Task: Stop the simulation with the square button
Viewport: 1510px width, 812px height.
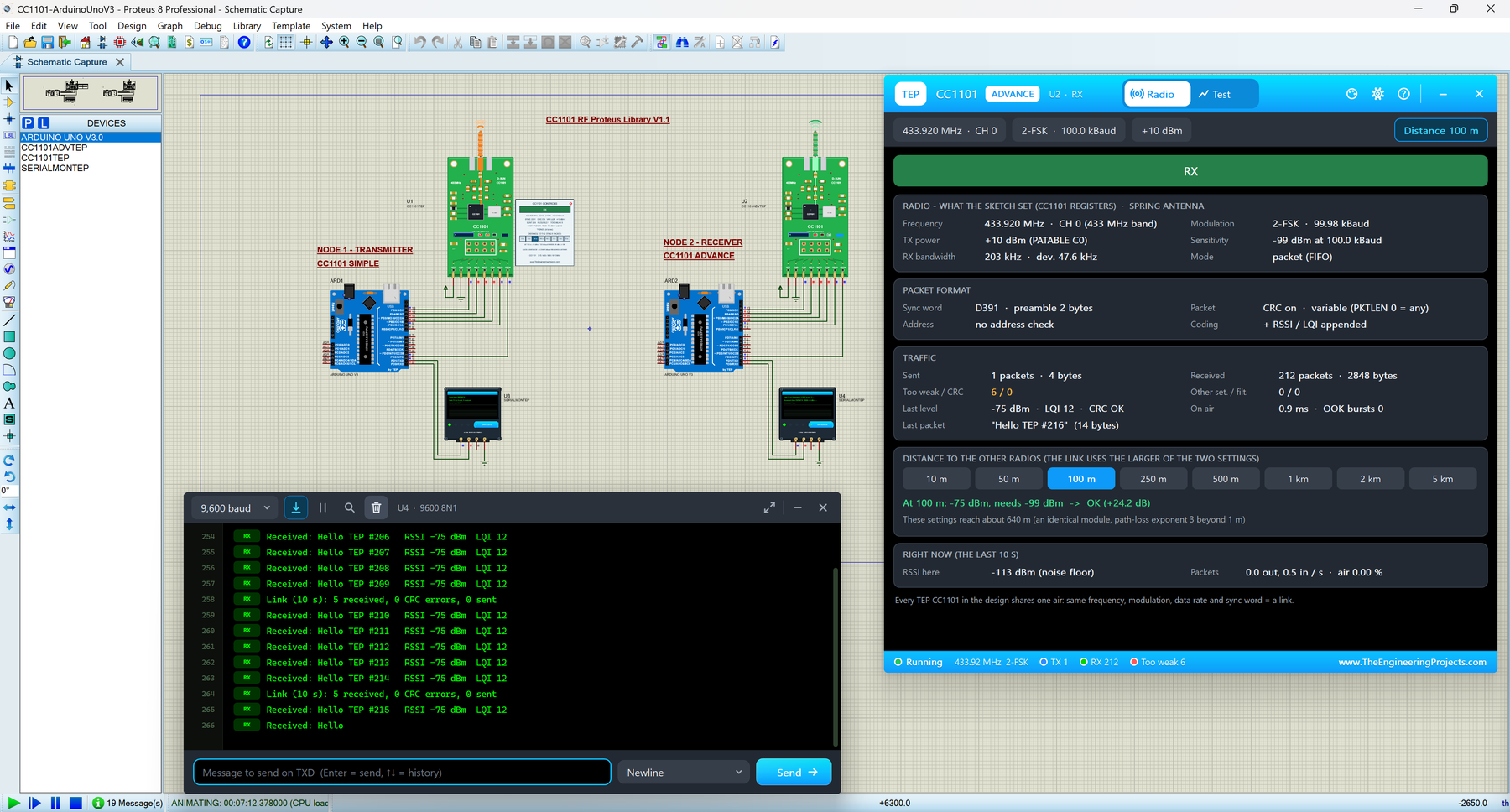Action: coord(75,803)
